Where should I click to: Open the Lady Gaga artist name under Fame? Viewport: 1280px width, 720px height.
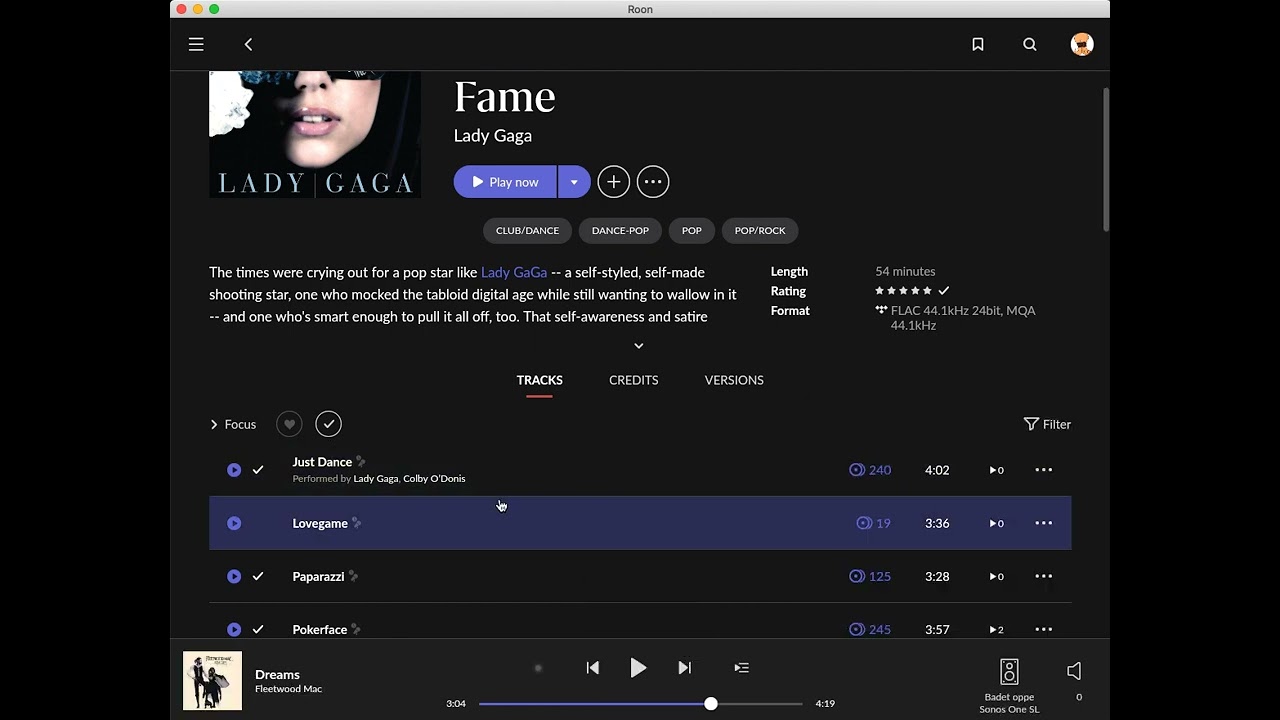493,135
